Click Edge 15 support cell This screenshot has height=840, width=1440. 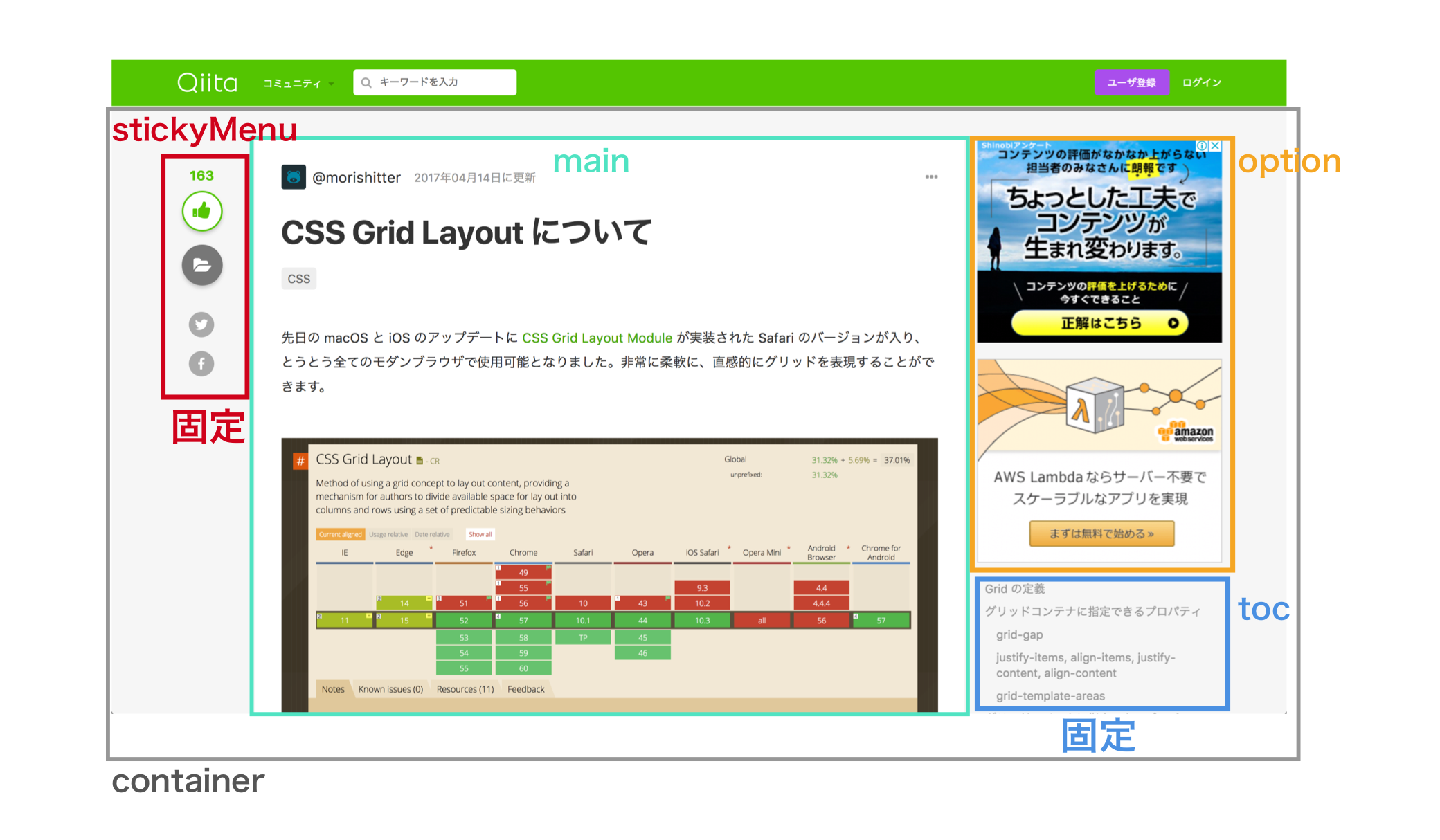(x=404, y=621)
